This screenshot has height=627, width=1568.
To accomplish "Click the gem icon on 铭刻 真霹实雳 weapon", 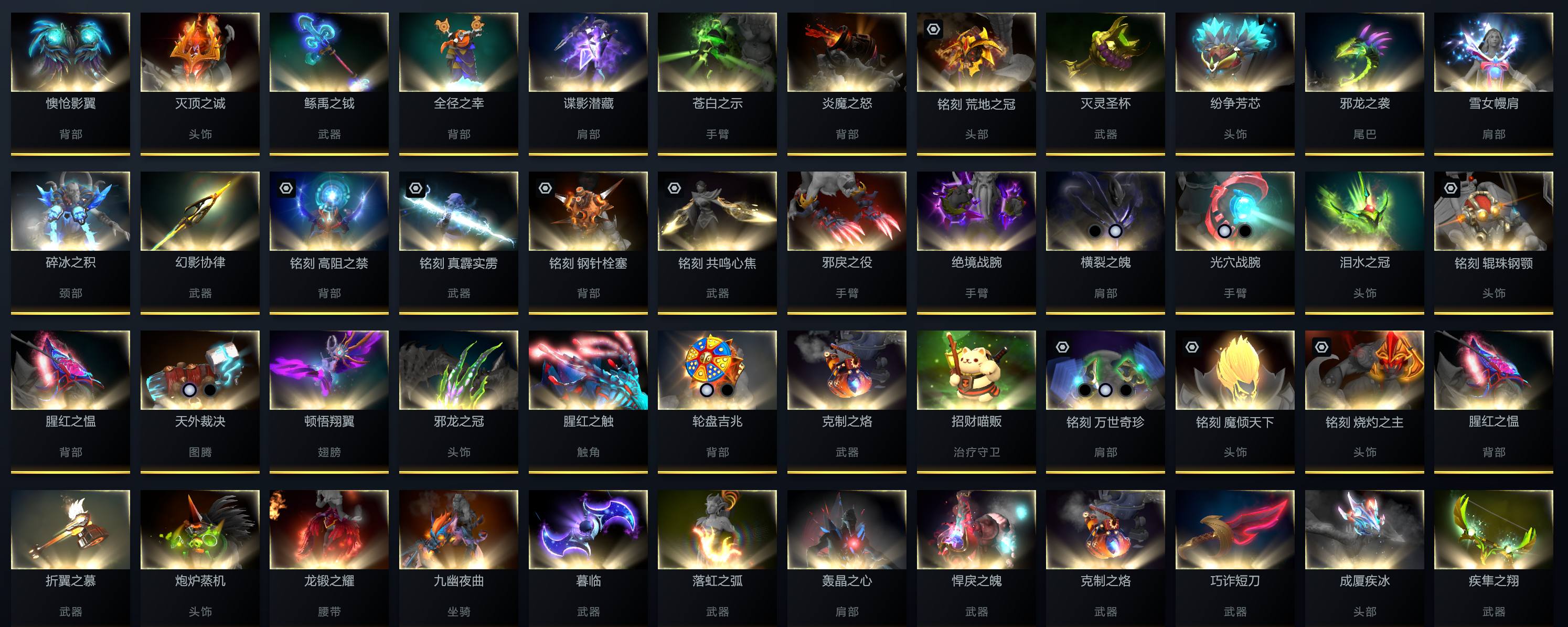I will (x=416, y=188).
